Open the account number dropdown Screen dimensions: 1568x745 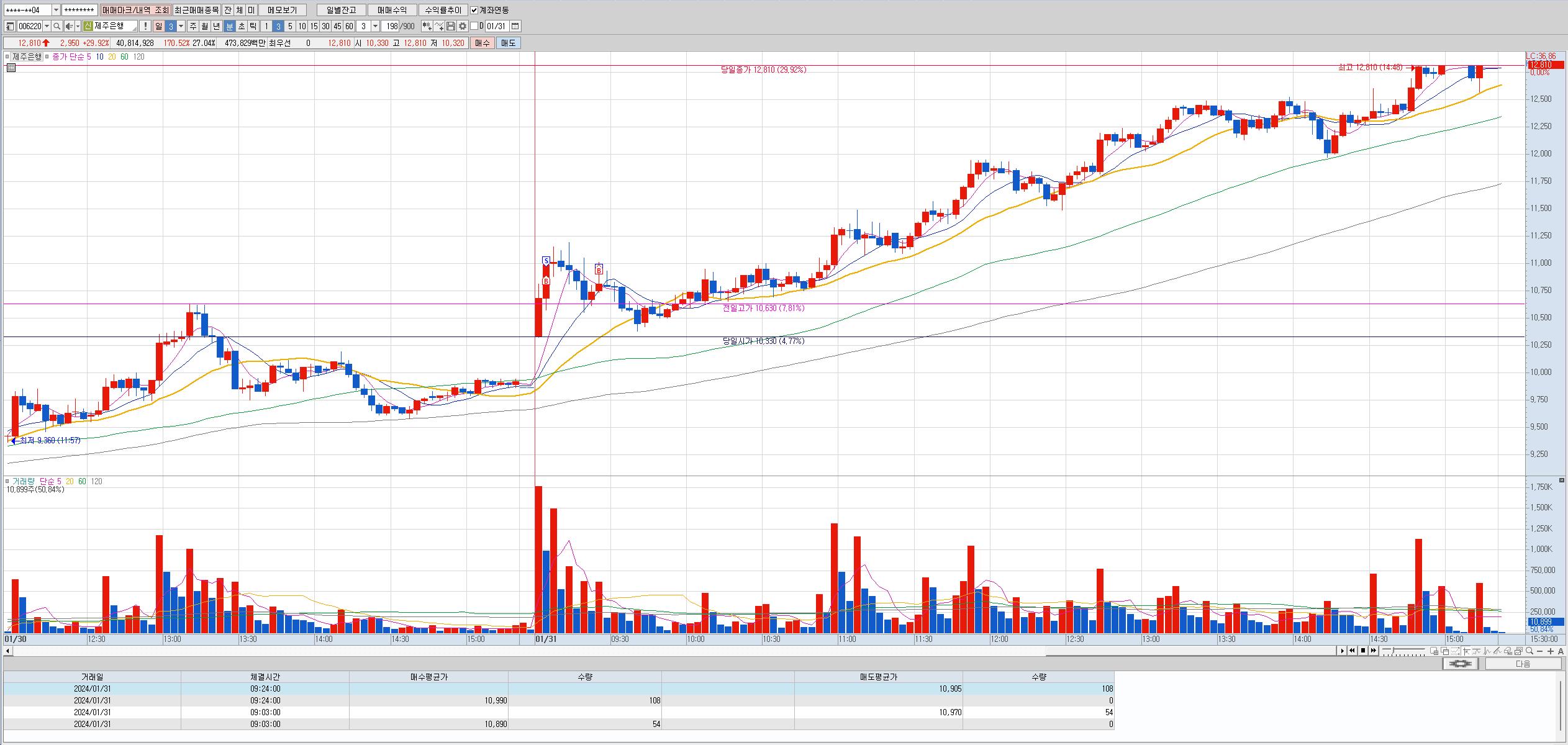coord(56,10)
